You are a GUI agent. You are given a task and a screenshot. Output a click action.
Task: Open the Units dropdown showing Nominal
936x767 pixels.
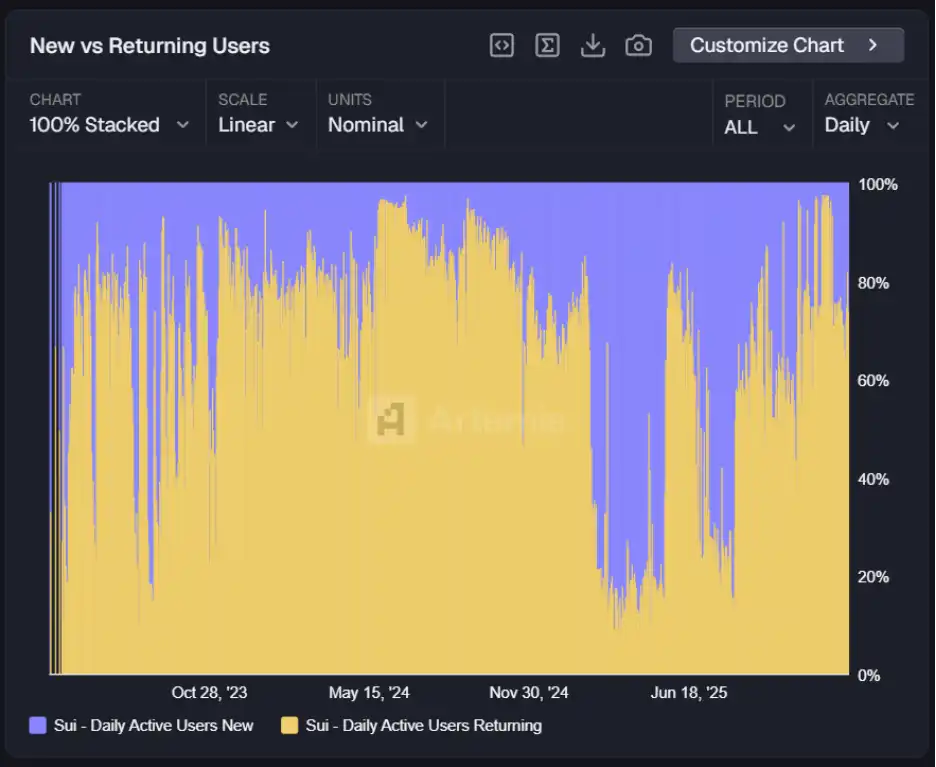pos(377,125)
